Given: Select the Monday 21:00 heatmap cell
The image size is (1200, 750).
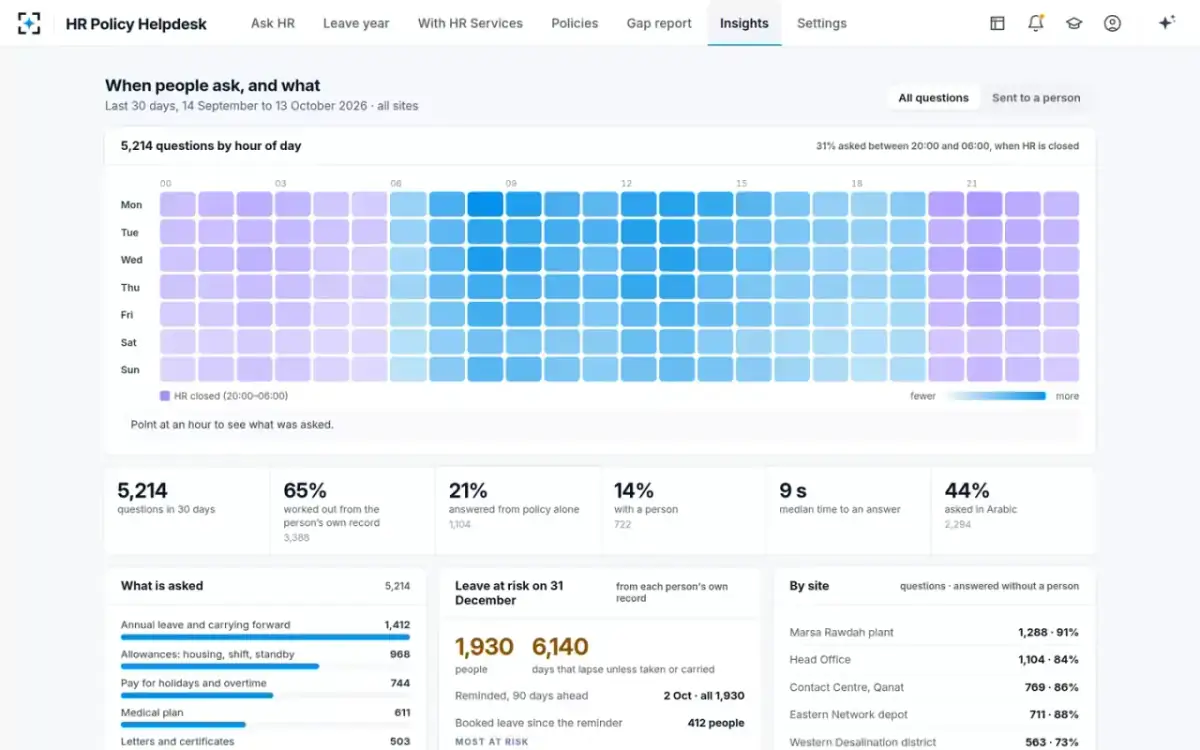Looking at the screenshot, I should [984, 205].
